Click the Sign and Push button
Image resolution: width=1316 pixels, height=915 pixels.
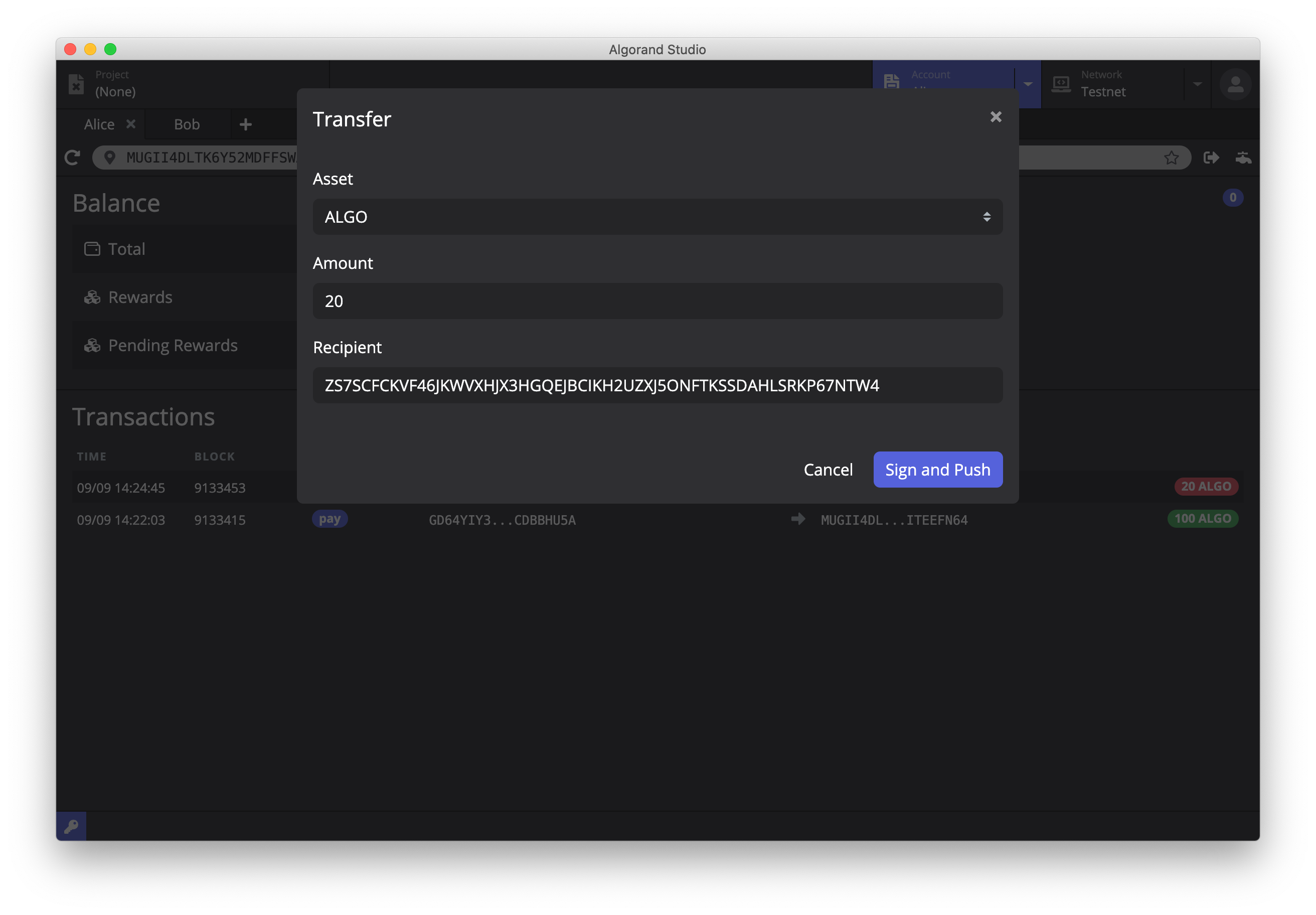pos(937,469)
